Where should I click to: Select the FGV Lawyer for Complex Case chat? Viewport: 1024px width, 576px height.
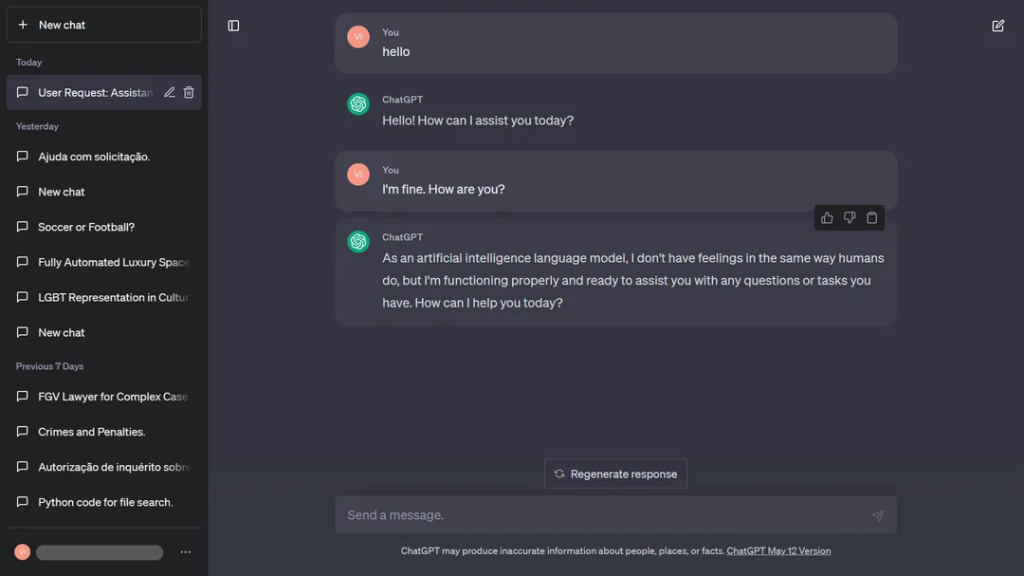(x=112, y=397)
